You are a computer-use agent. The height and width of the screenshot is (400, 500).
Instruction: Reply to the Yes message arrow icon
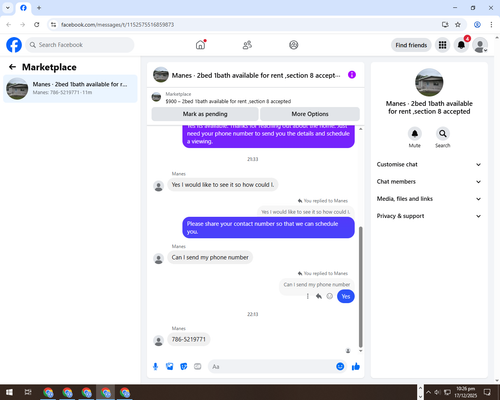pos(319,296)
